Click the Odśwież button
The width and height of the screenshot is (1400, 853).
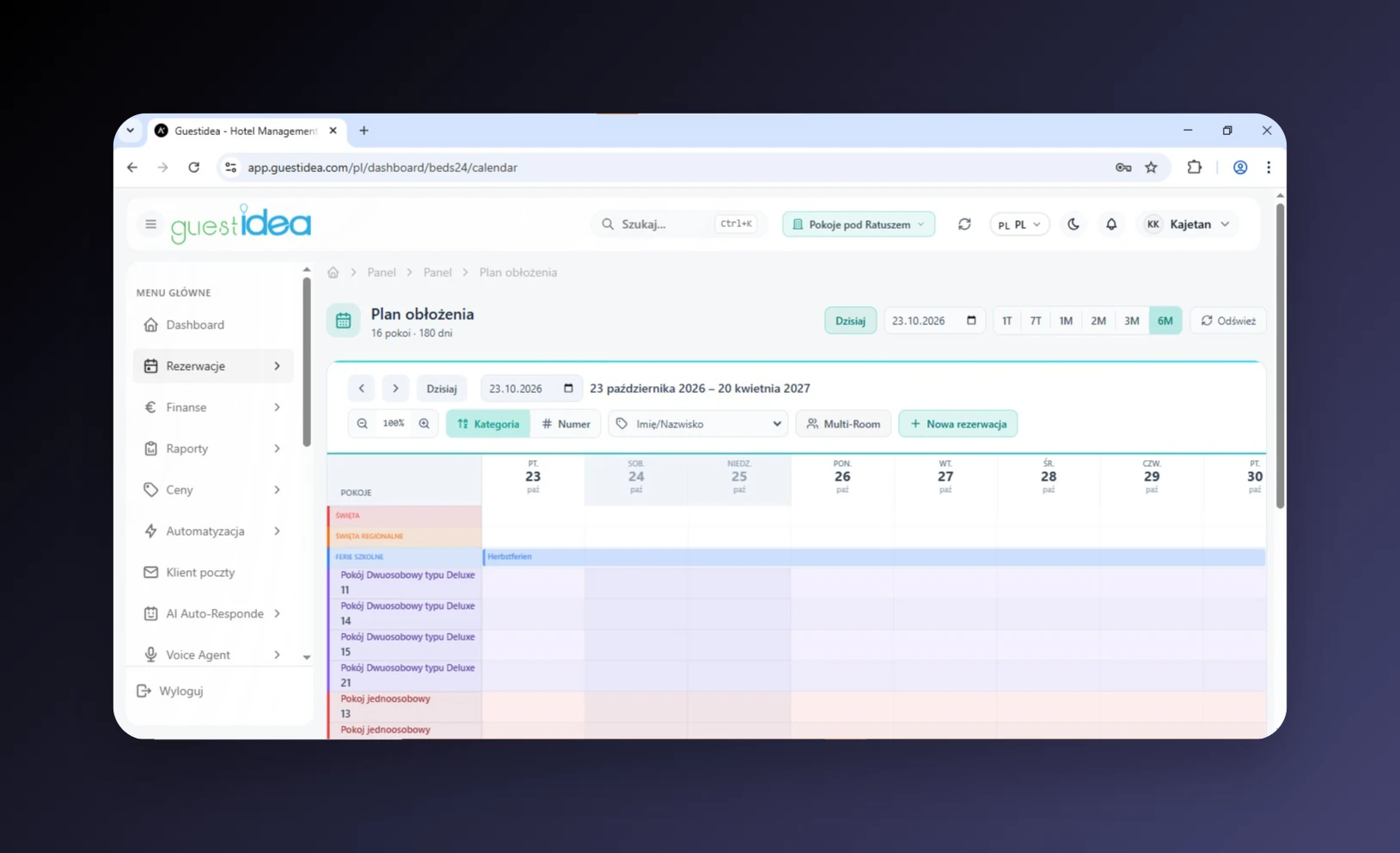[1228, 321]
